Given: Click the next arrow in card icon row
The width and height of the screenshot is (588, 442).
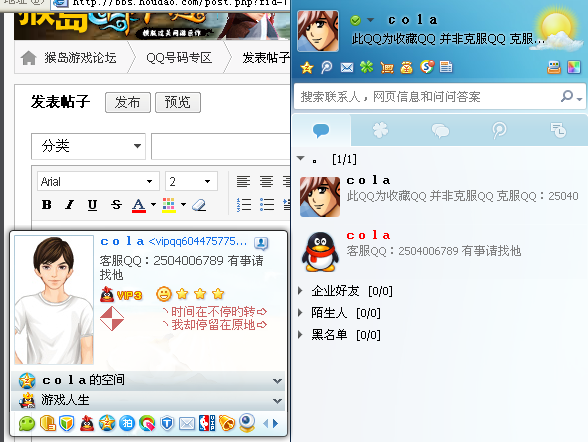Looking at the screenshot, I should coord(276,424).
